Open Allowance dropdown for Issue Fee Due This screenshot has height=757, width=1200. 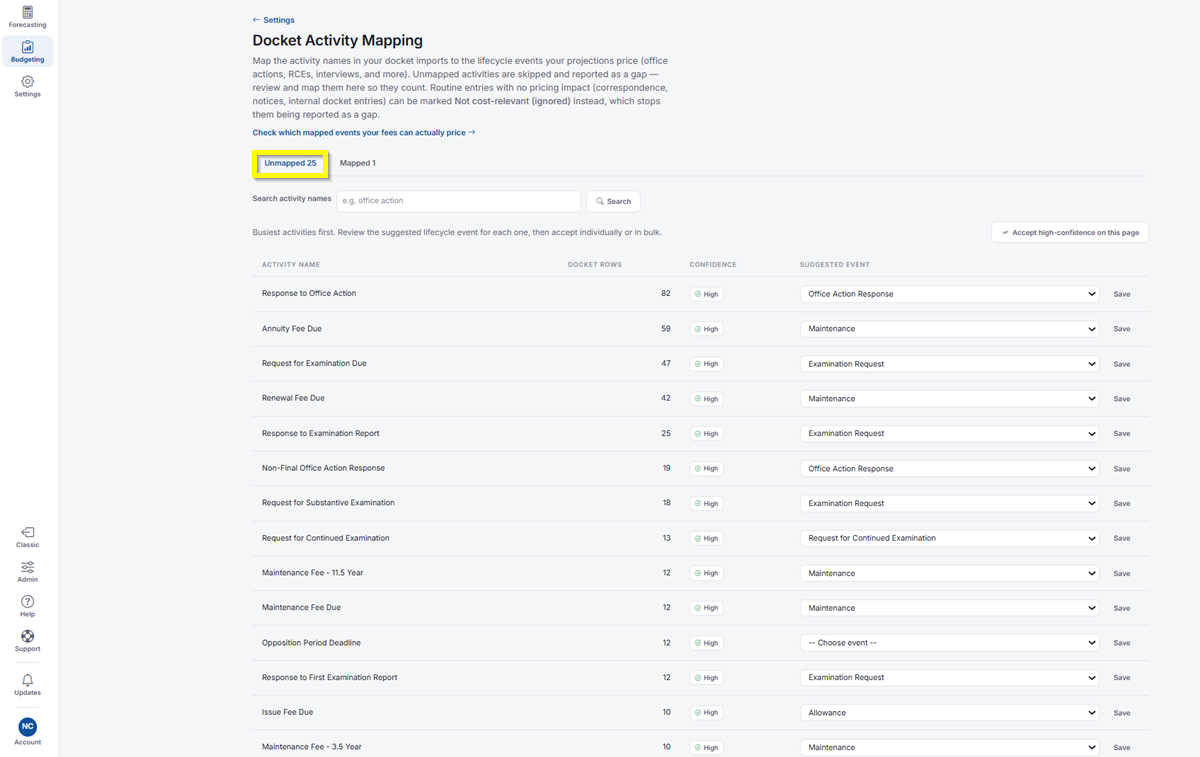(x=950, y=712)
